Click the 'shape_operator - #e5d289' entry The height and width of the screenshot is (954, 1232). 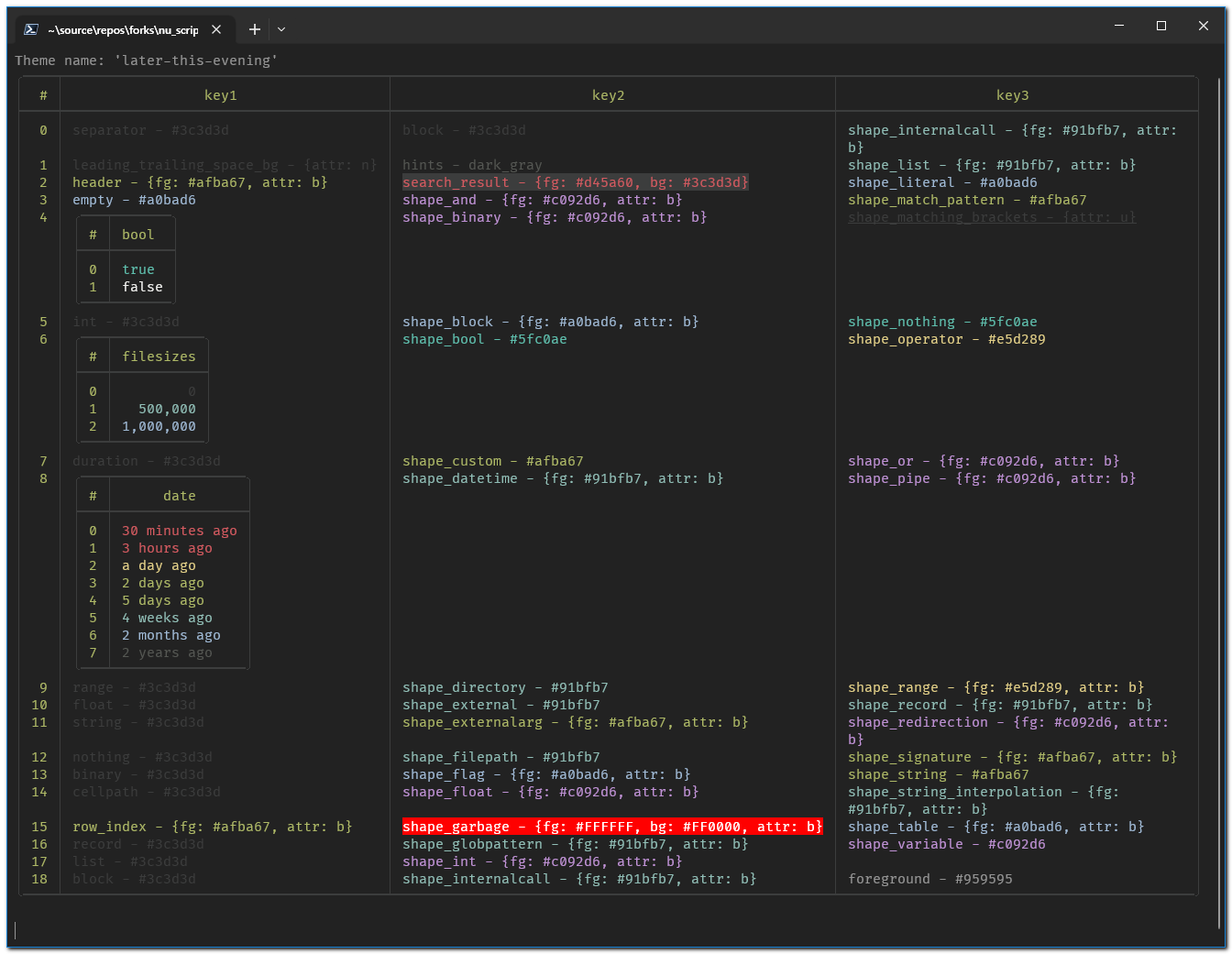(x=947, y=339)
